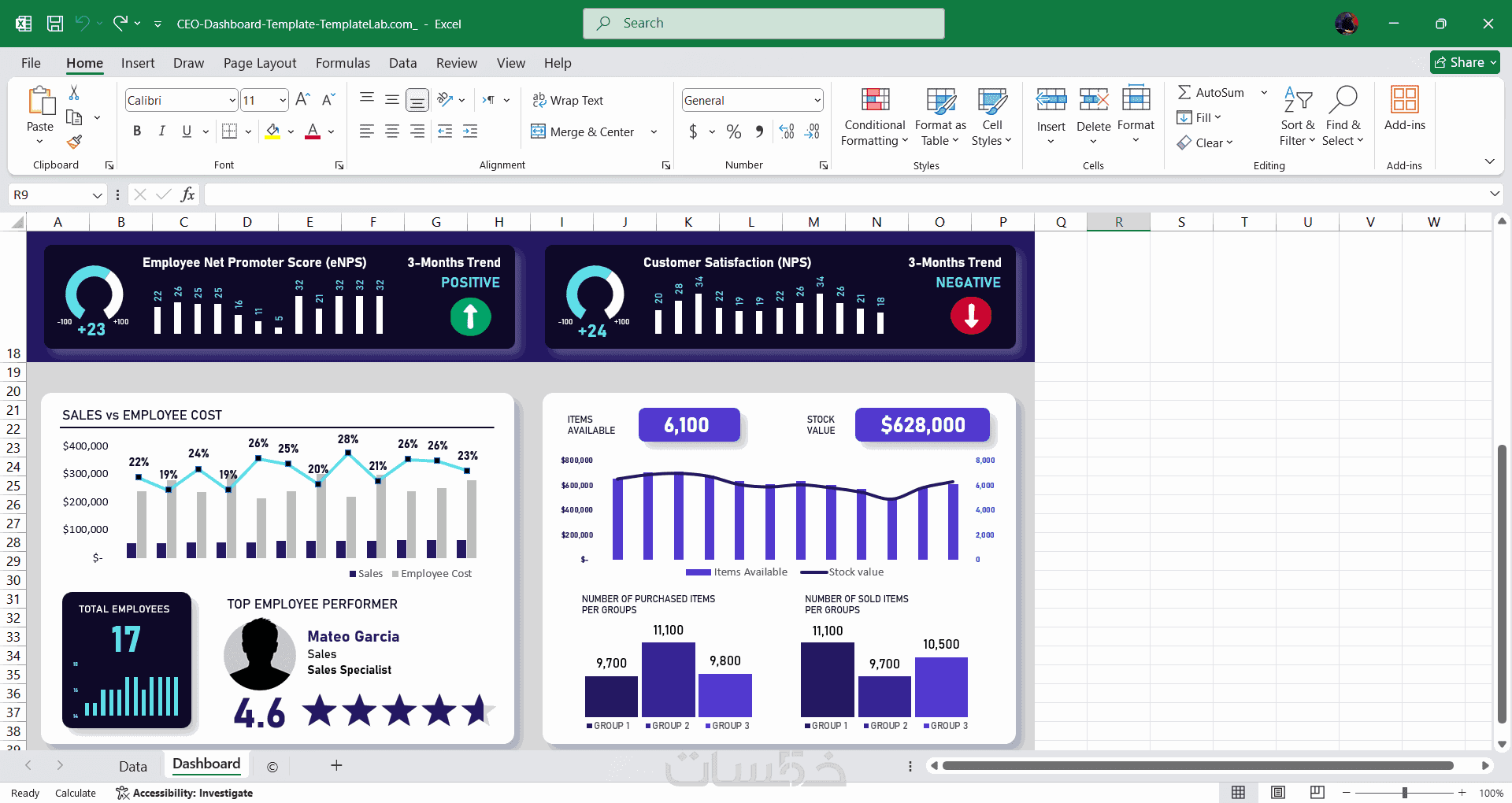The height and width of the screenshot is (803, 1512).
Task: Apply percent style format
Action: 734,131
